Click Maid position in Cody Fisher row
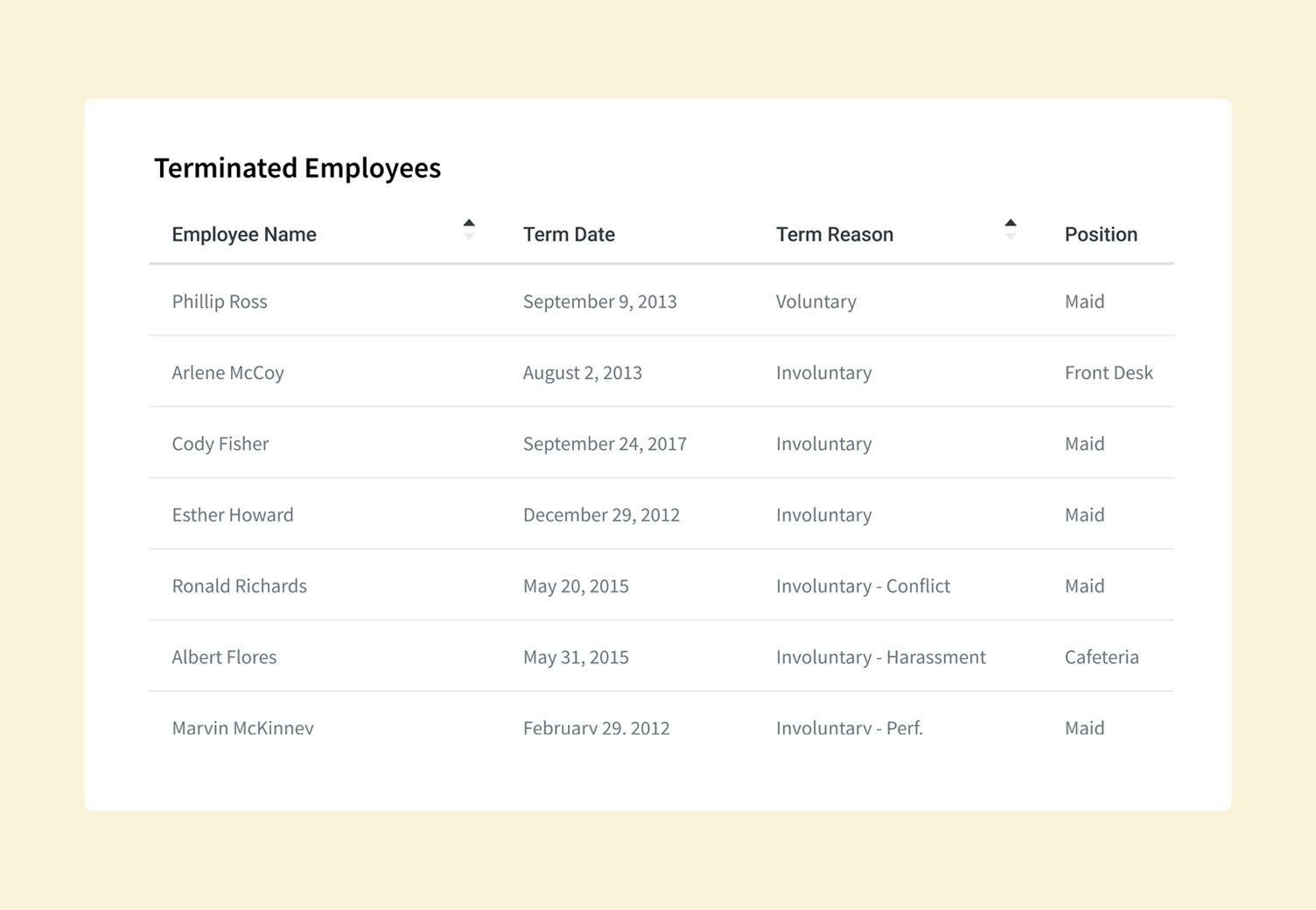1316x910 pixels. tap(1085, 444)
